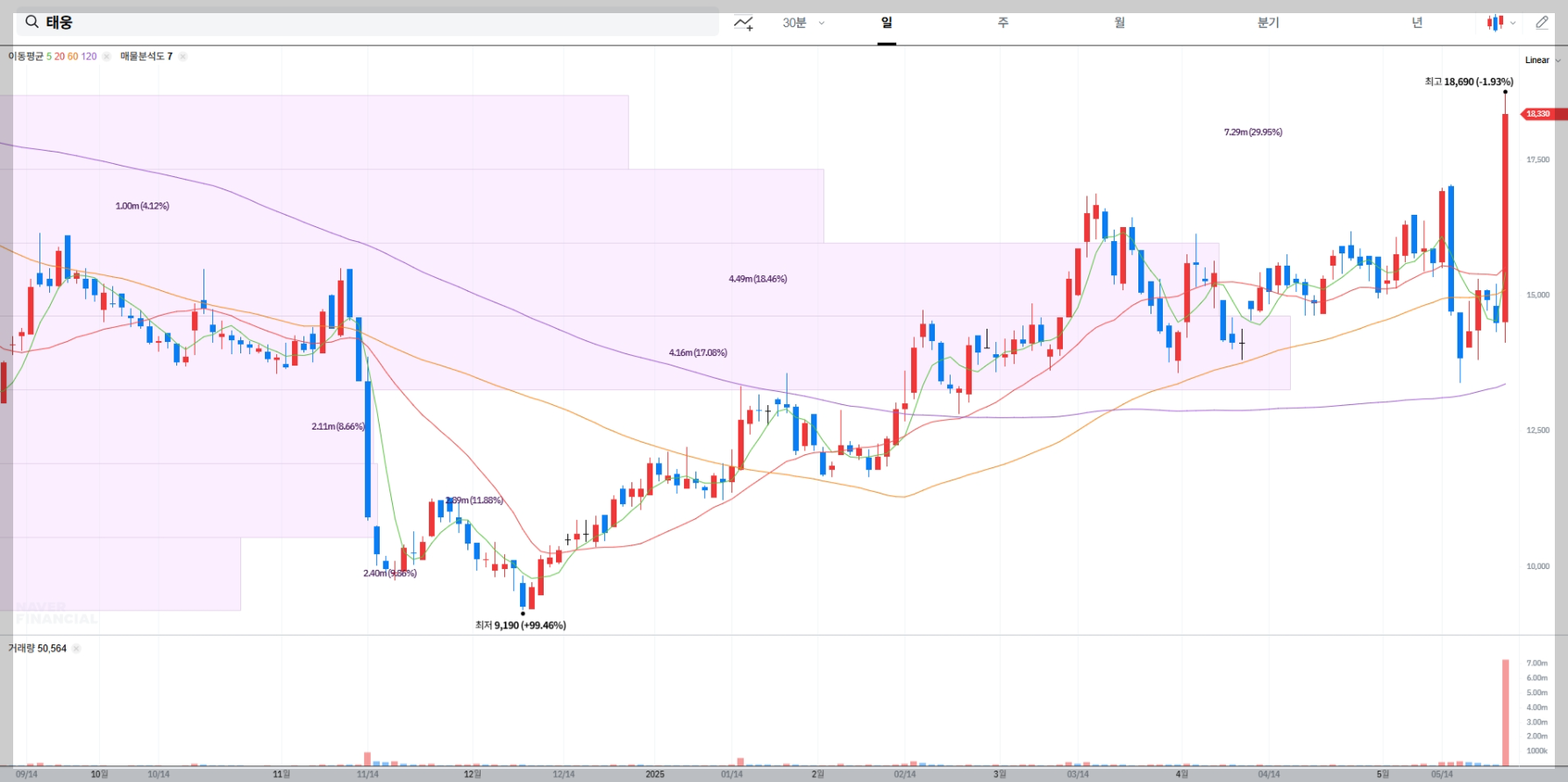Click the 20-day moving average value
This screenshot has height=782, width=1568.
[60, 56]
